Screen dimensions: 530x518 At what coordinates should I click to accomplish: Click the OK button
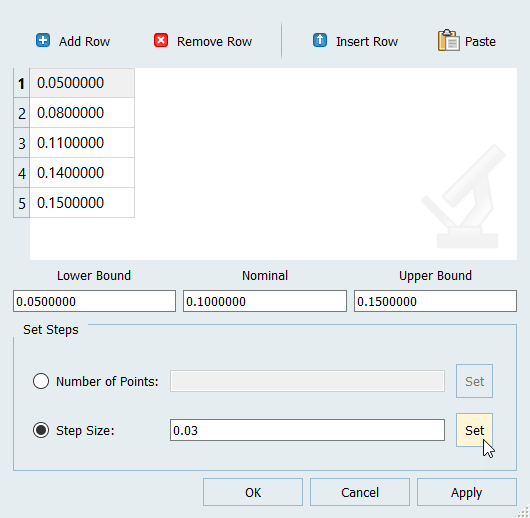(253, 492)
